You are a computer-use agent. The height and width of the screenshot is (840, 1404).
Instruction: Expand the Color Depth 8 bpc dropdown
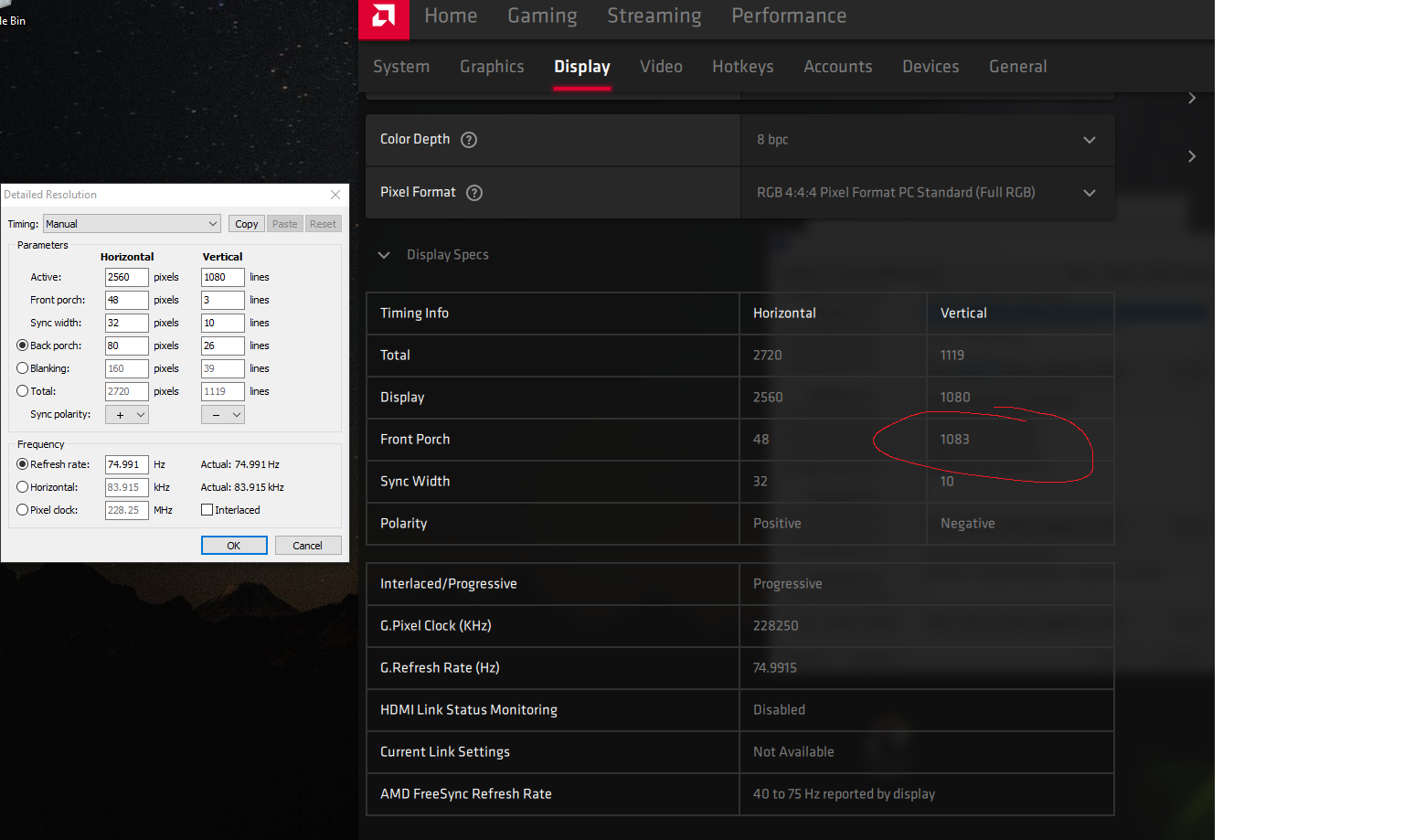928,140
